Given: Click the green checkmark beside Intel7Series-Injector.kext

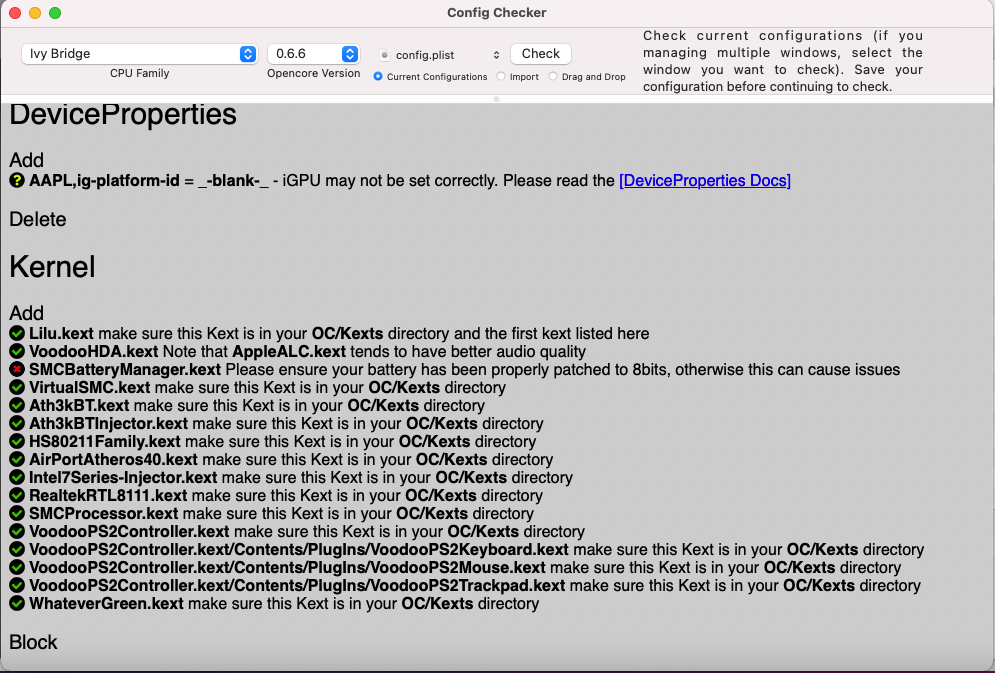Looking at the screenshot, I should pyautogui.click(x=17, y=477).
